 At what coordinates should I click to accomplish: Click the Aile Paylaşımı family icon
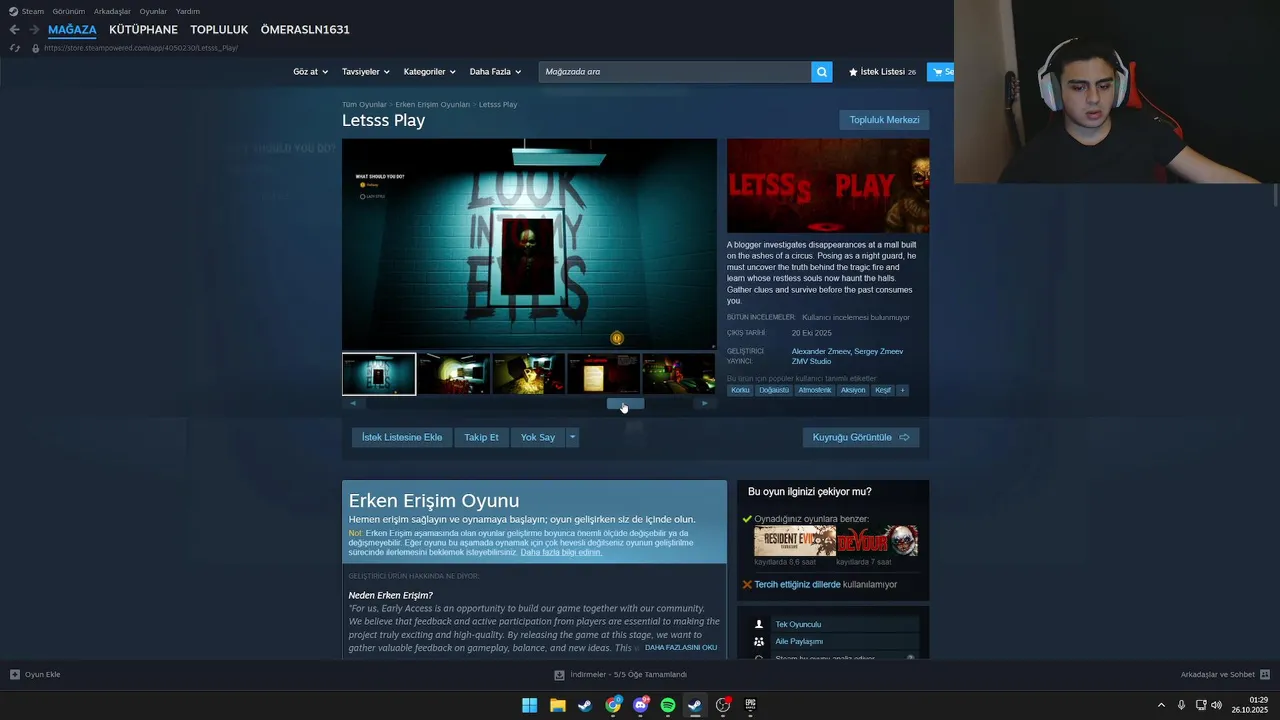click(759, 641)
